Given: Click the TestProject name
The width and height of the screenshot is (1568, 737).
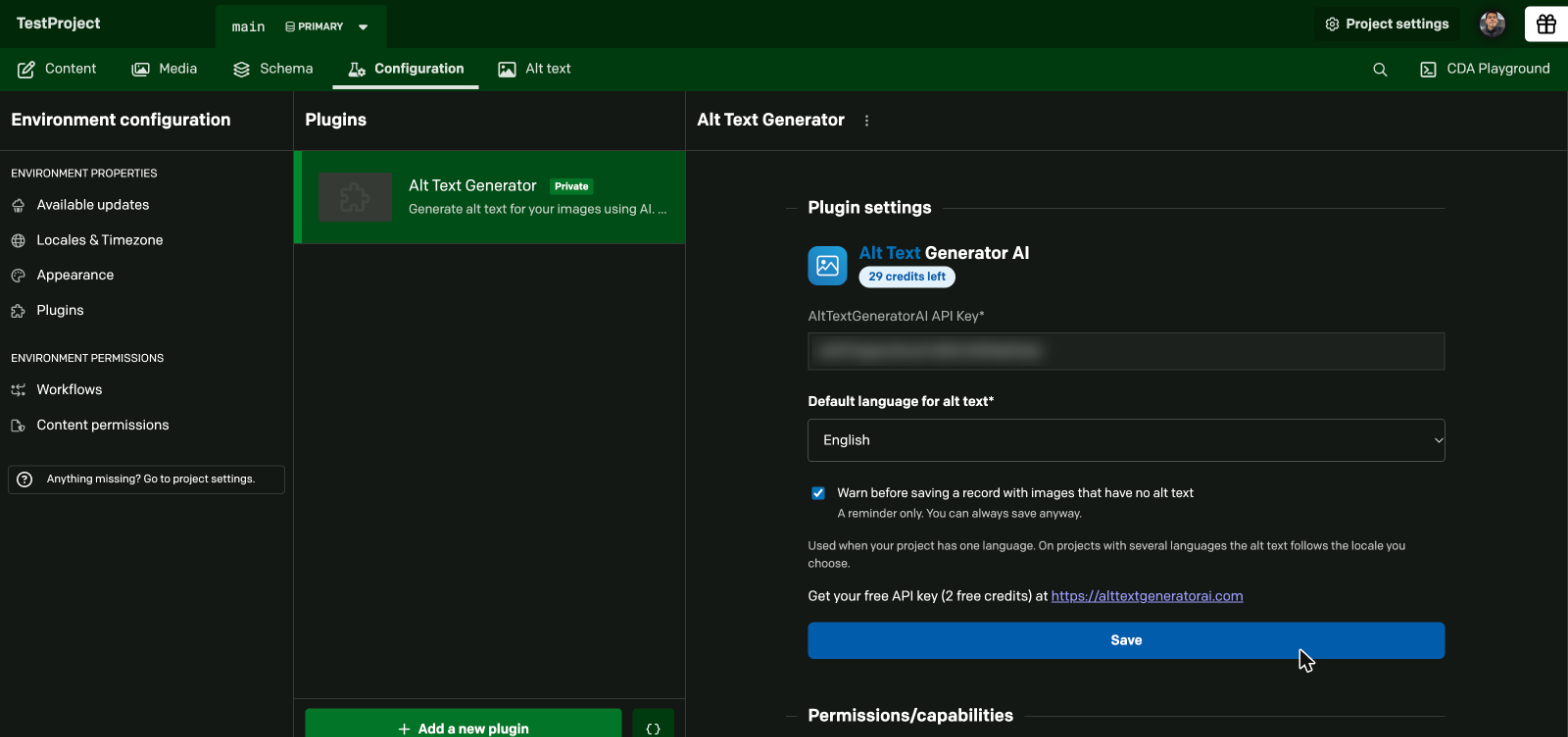Looking at the screenshot, I should tap(58, 23).
